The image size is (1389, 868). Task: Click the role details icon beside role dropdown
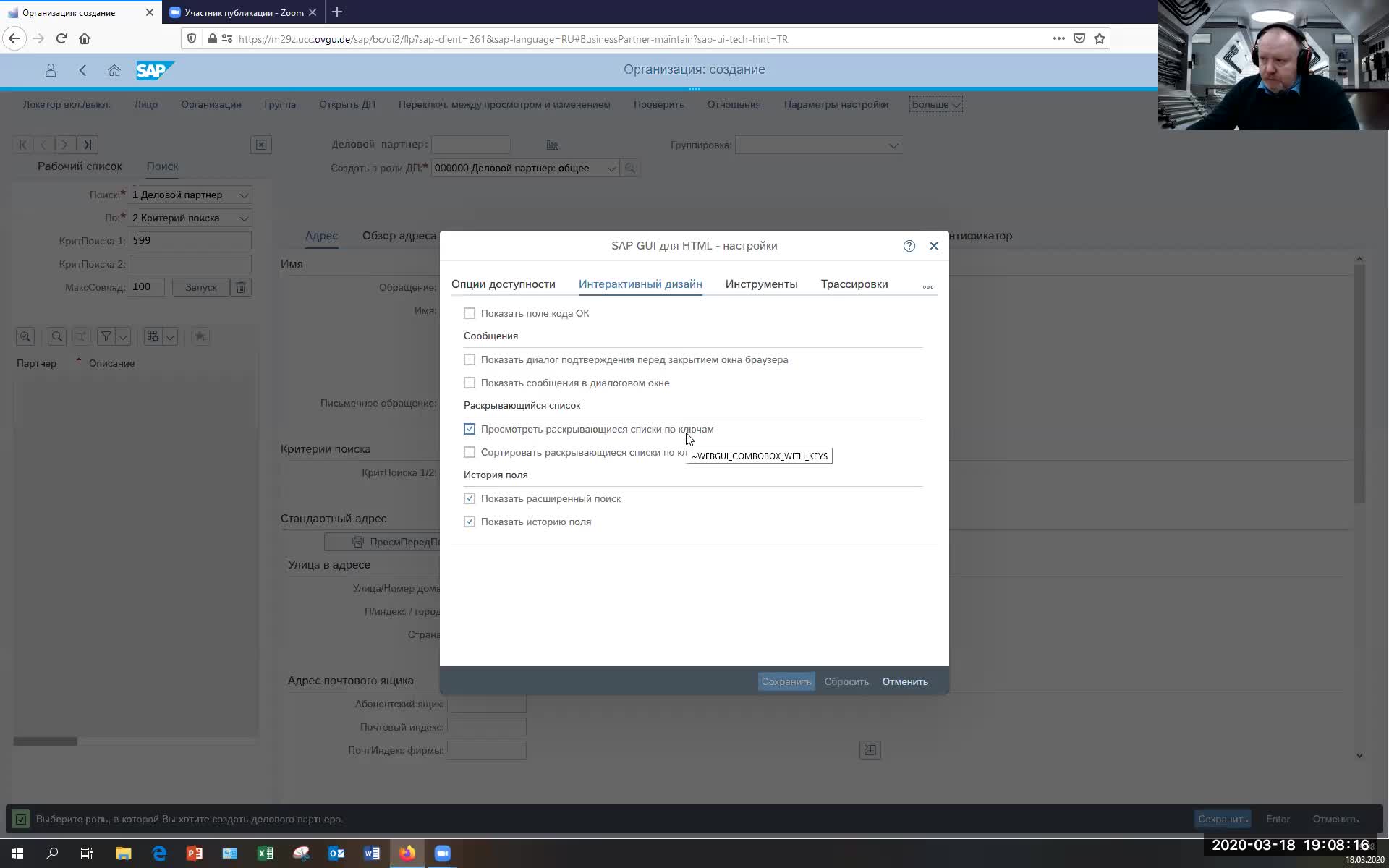tap(630, 169)
